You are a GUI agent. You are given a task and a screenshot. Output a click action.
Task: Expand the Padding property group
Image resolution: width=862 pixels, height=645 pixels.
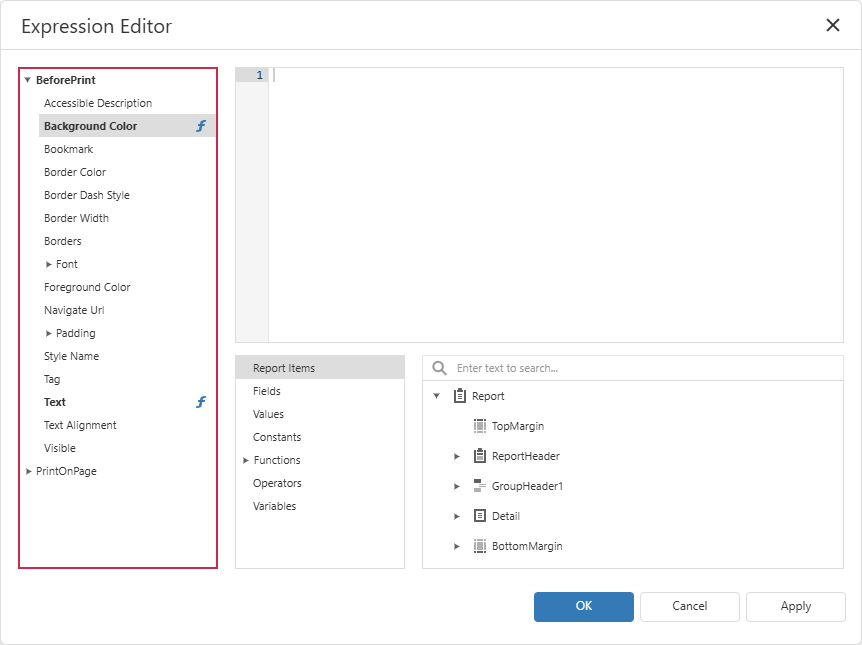(x=48, y=333)
